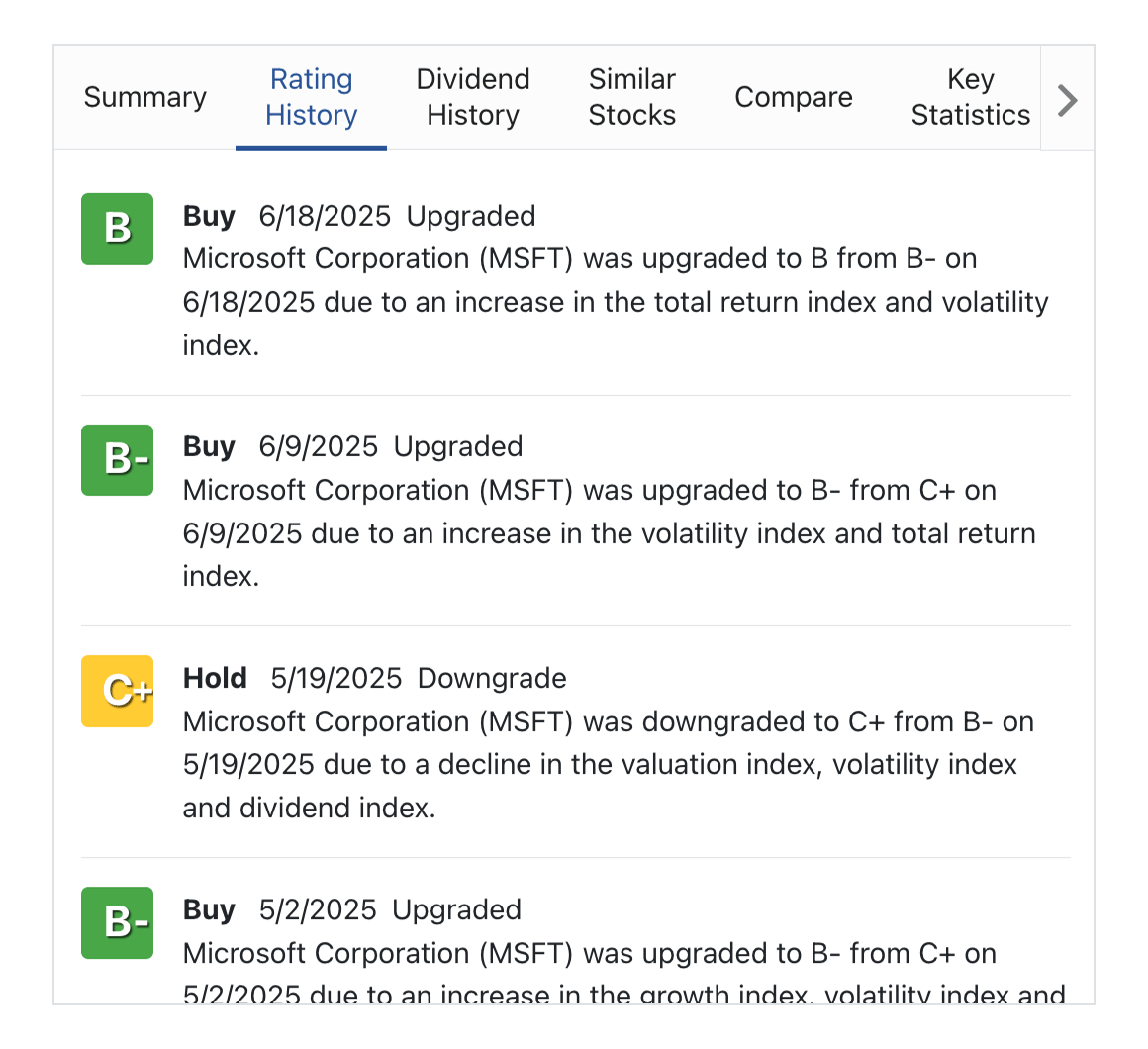Click the B- rating badge for 5/2/2025
1148x1049 pixels.
coord(117,922)
